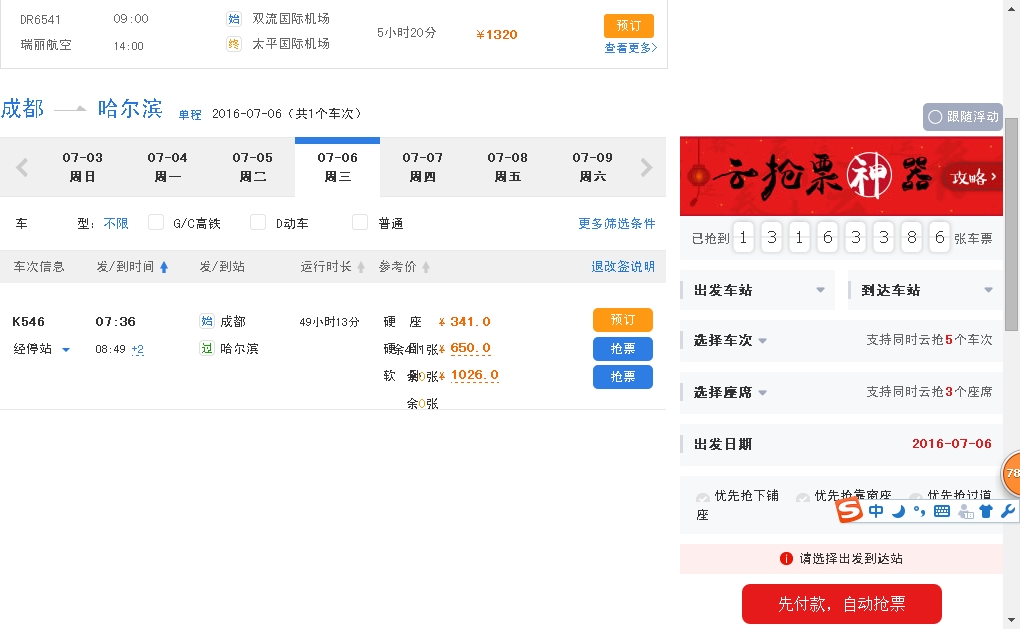Check the D动车 train type checkbox
This screenshot has width=1020, height=629.
(x=258, y=222)
